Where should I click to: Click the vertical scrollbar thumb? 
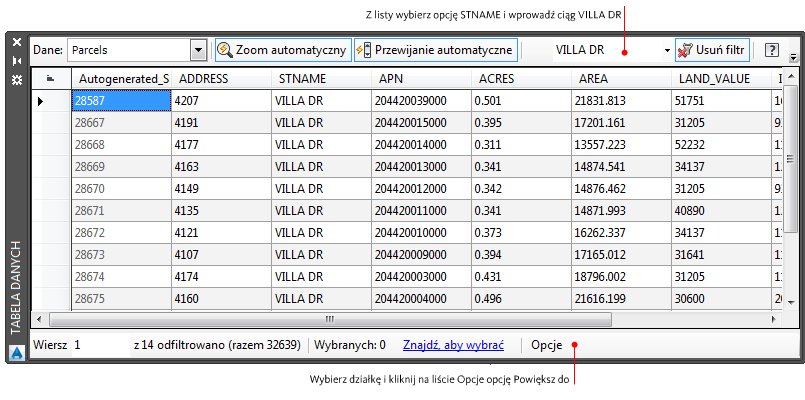coord(790,159)
